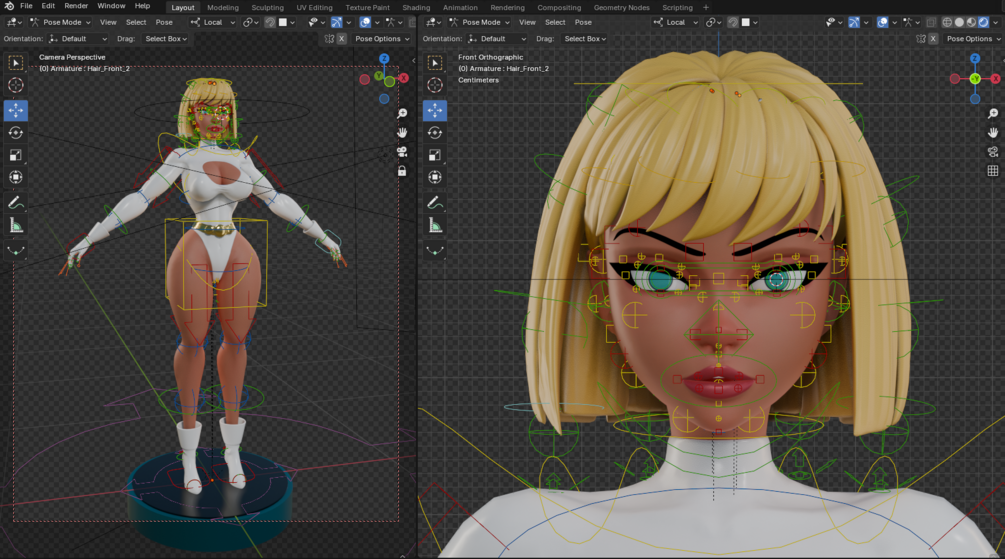Click the red X axis on the Camera Perspective viewport gizmo

click(x=404, y=78)
